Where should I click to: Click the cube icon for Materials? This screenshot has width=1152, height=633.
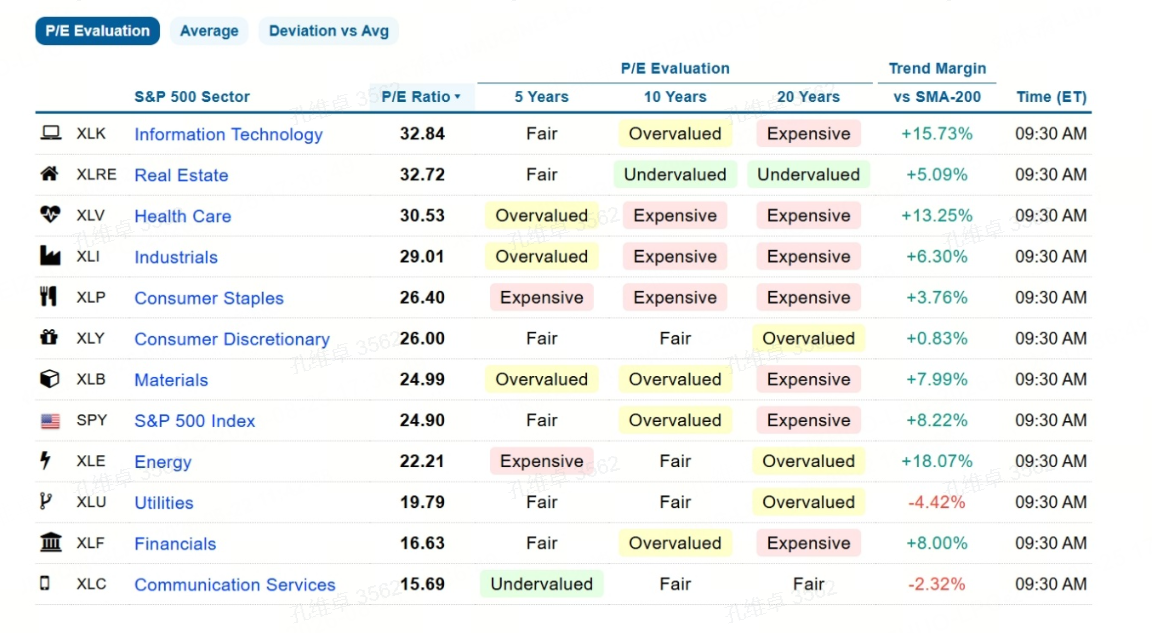[49, 378]
